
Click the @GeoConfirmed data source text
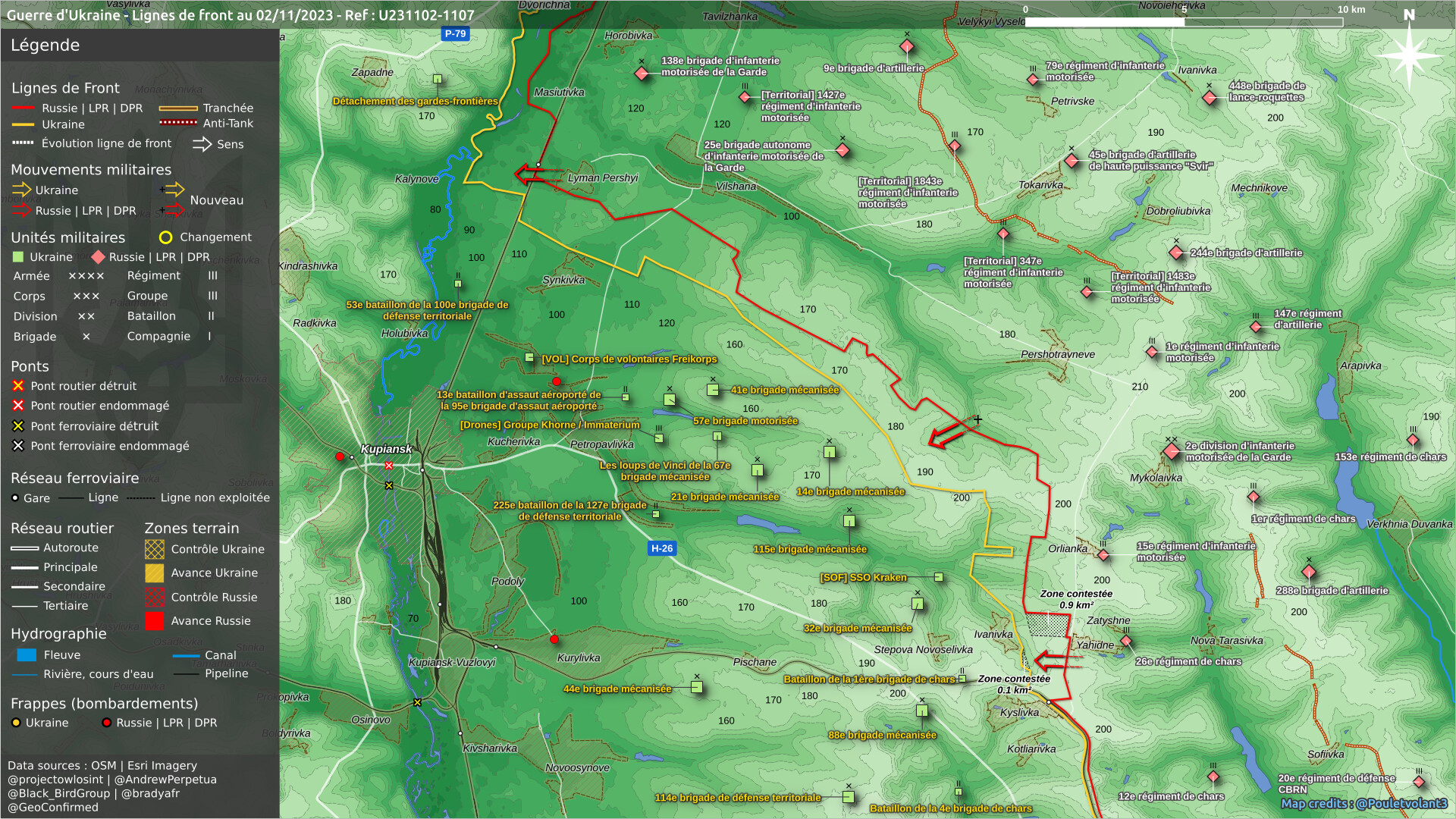pos(53,807)
